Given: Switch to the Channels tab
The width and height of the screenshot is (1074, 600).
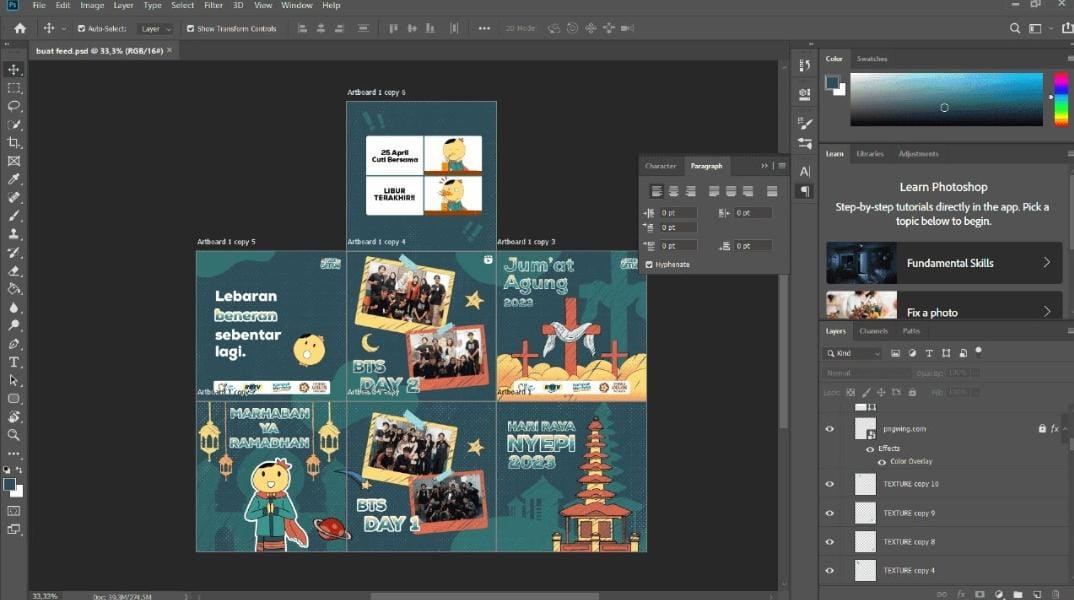Looking at the screenshot, I should point(873,331).
